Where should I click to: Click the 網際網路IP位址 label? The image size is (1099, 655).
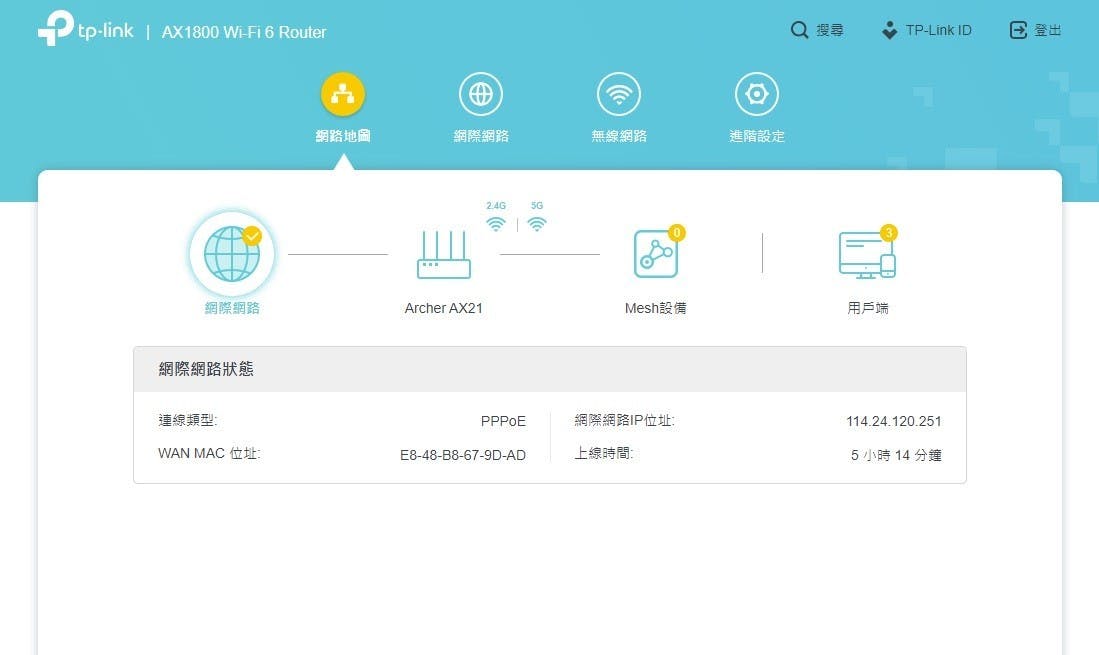coord(624,420)
